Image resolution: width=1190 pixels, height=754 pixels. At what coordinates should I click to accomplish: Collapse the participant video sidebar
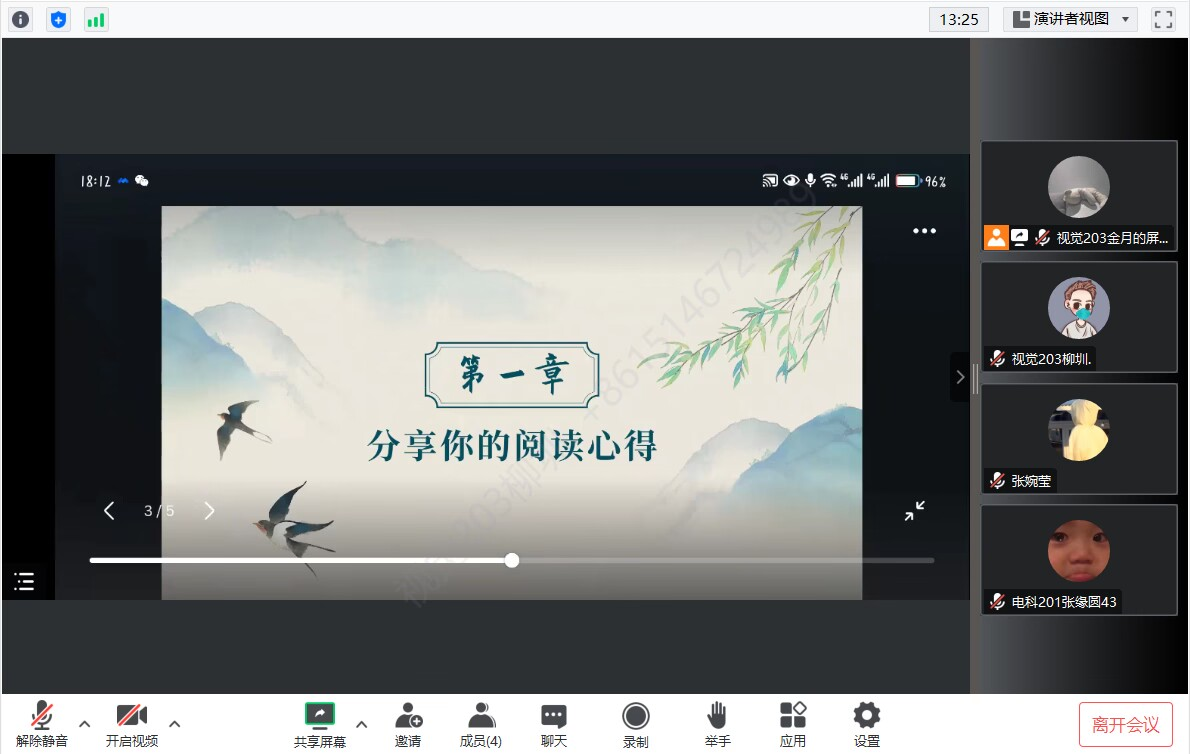tap(960, 377)
